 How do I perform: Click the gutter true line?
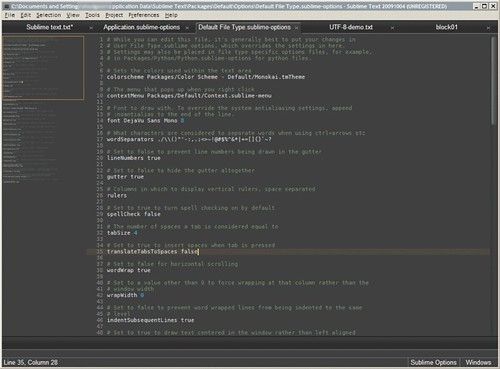coord(125,177)
